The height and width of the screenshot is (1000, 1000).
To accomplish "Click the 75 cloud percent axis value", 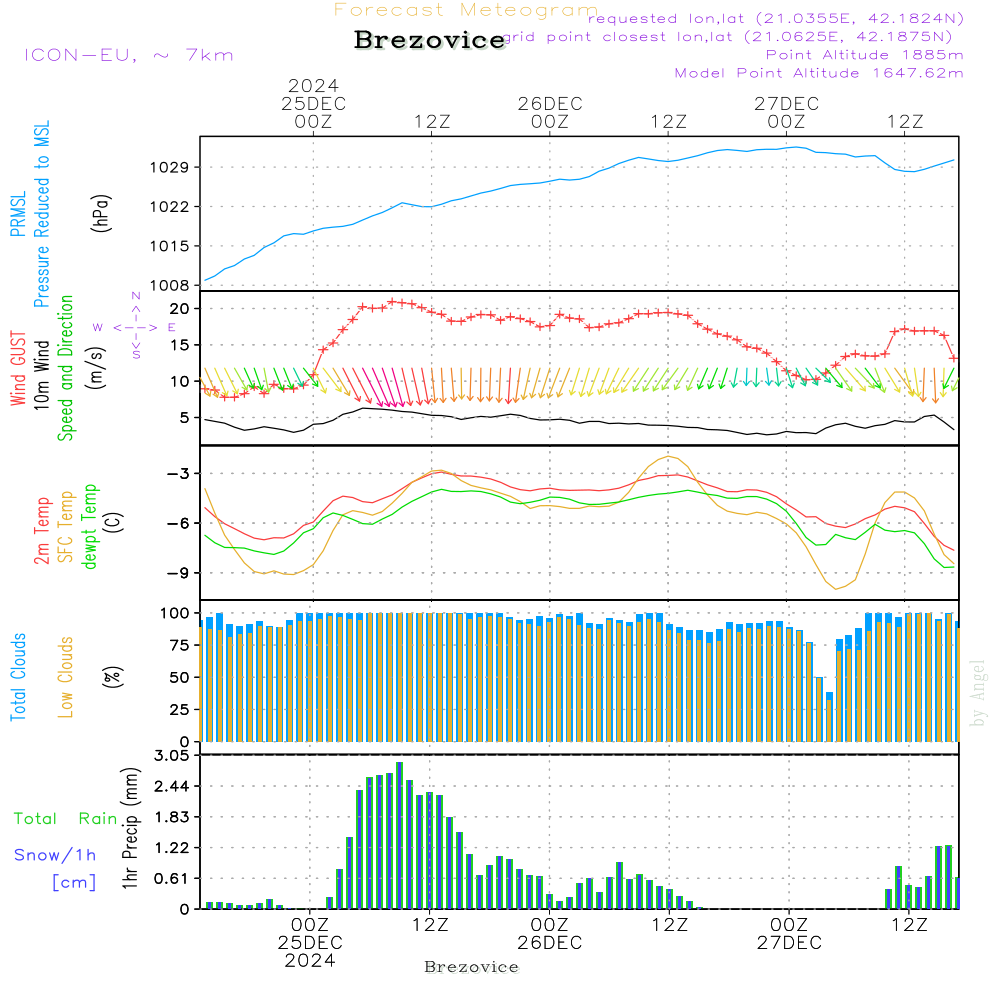I will tap(180, 645).
